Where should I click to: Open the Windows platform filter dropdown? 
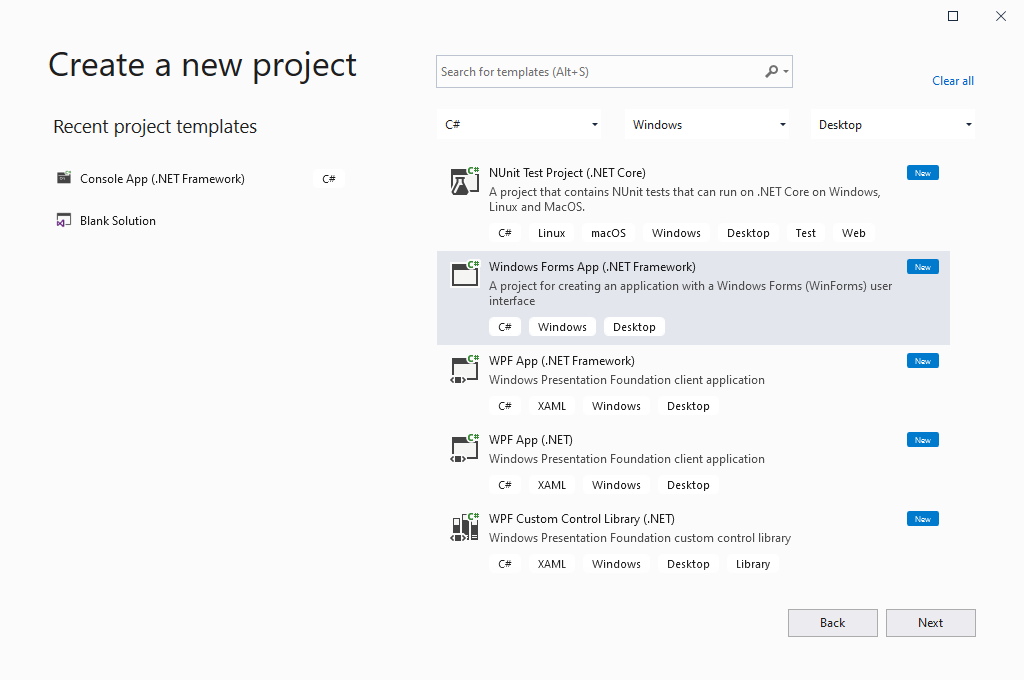pos(707,124)
